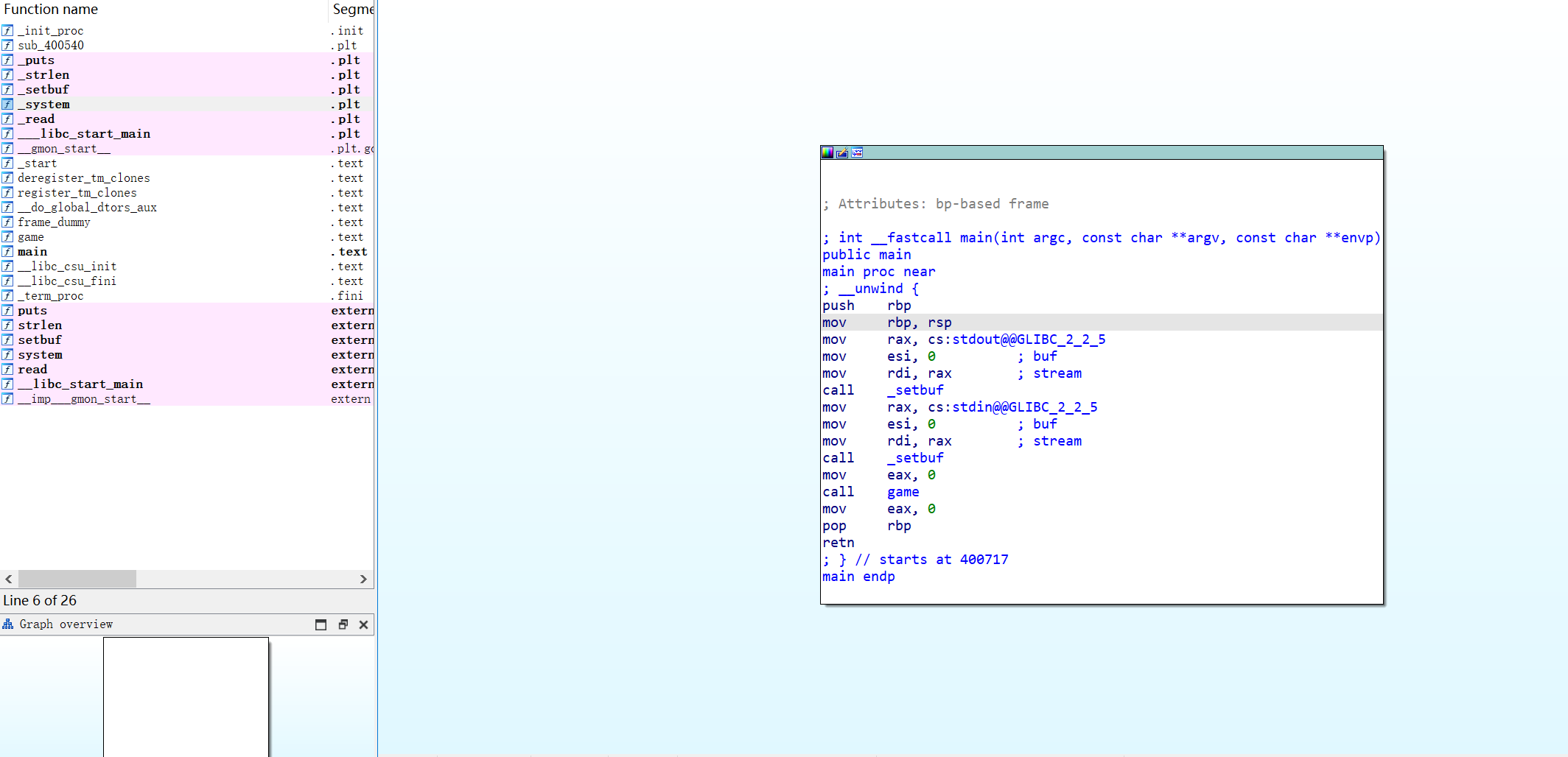This screenshot has width=1568, height=757.
Task: Click the function icon next to _system
Action: coord(7,105)
